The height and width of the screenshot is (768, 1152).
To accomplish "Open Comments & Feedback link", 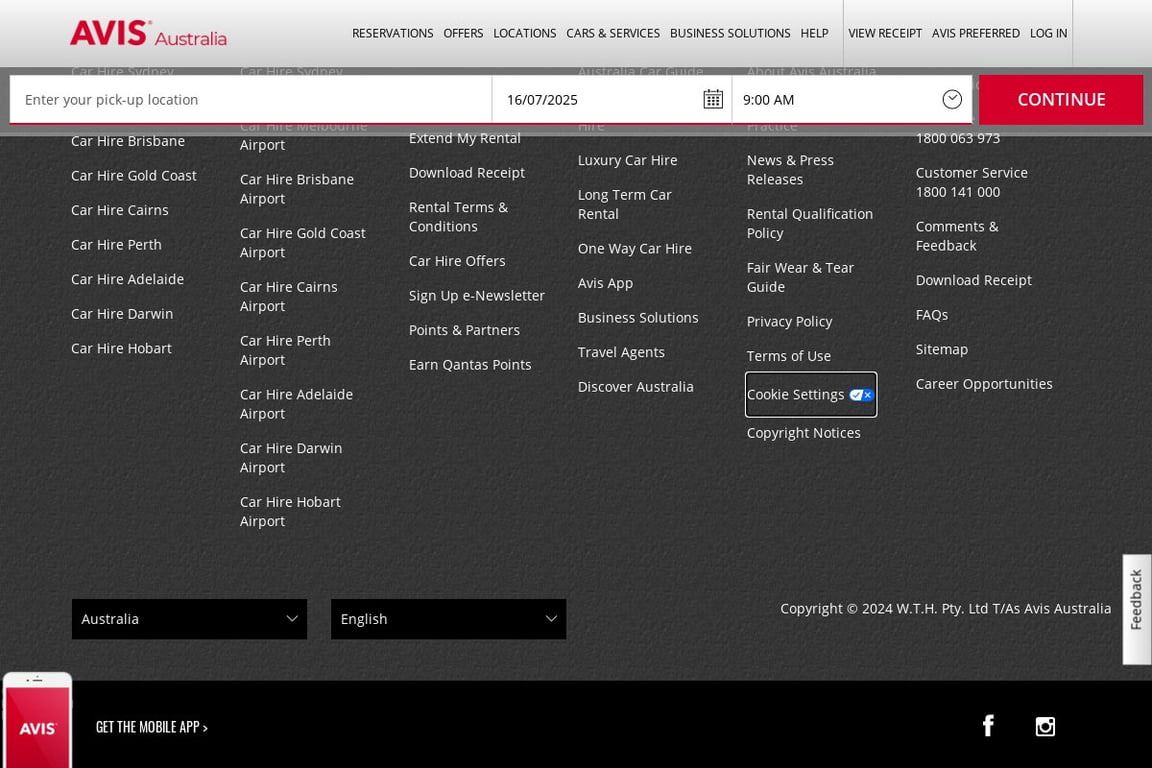I will (x=957, y=236).
